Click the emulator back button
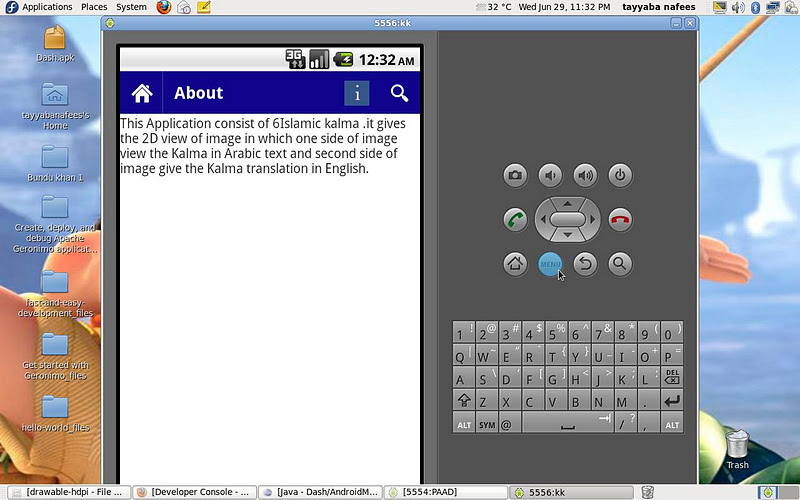The image size is (800, 500). [x=585, y=264]
